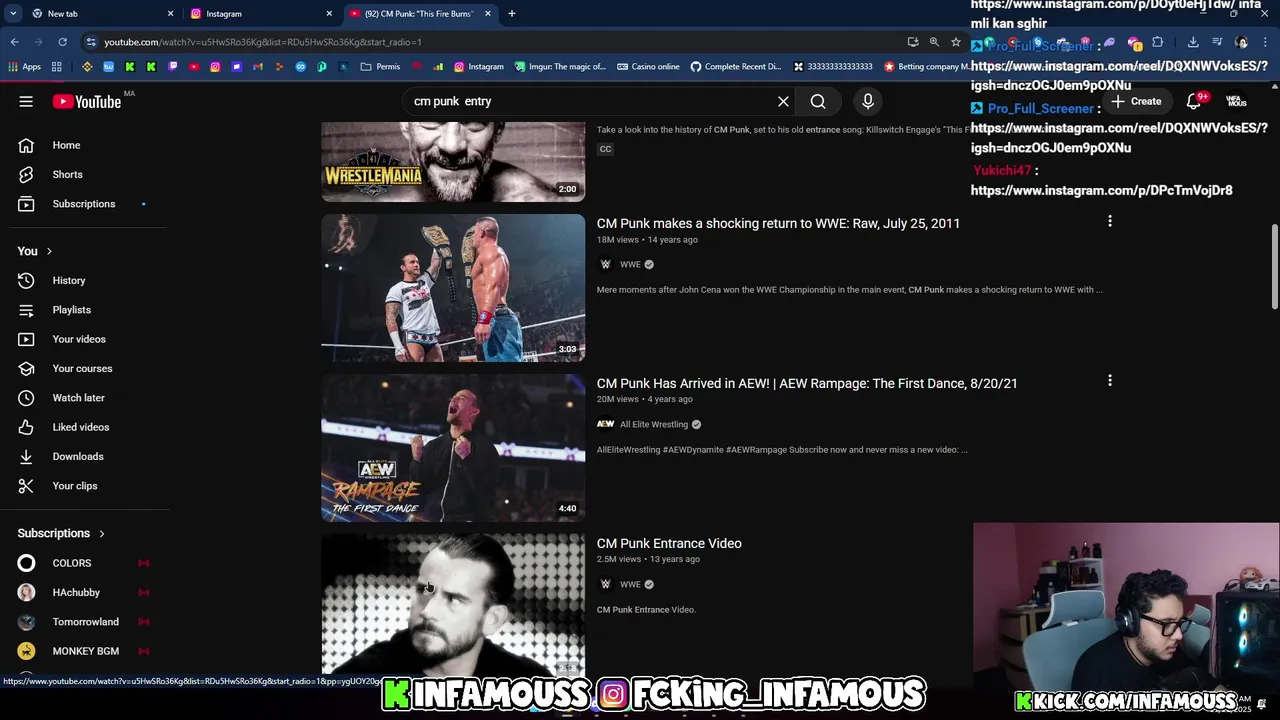Expand the Subscriptions section header

(x=61, y=533)
